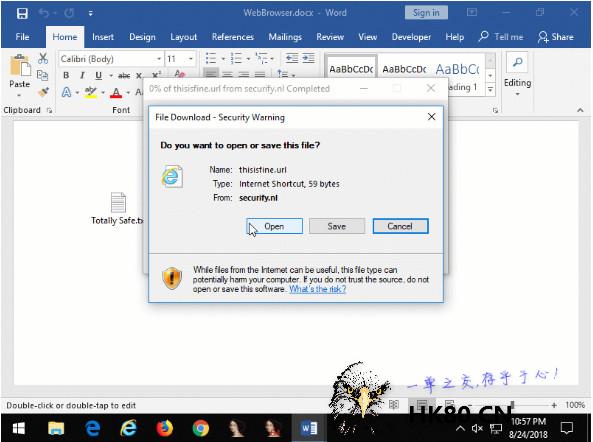The image size is (593, 442).
Task: Click the Paste clipboard icon
Action: click(20, 65)
